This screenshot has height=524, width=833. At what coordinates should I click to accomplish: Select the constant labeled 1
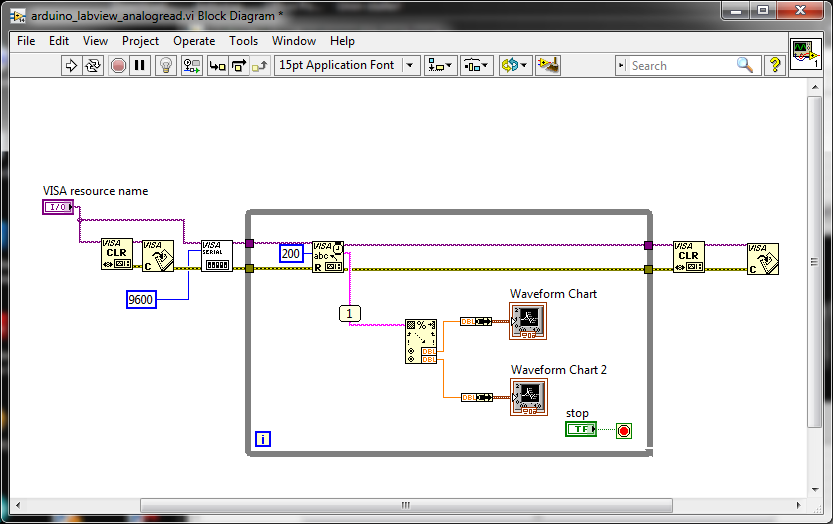click(350, 314)
